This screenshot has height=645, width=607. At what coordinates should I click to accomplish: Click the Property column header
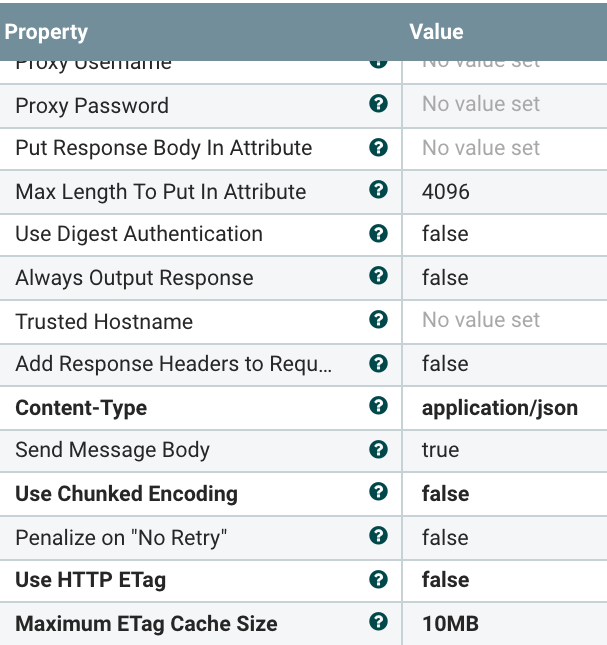pyautogui.click(x=46, y=32)
